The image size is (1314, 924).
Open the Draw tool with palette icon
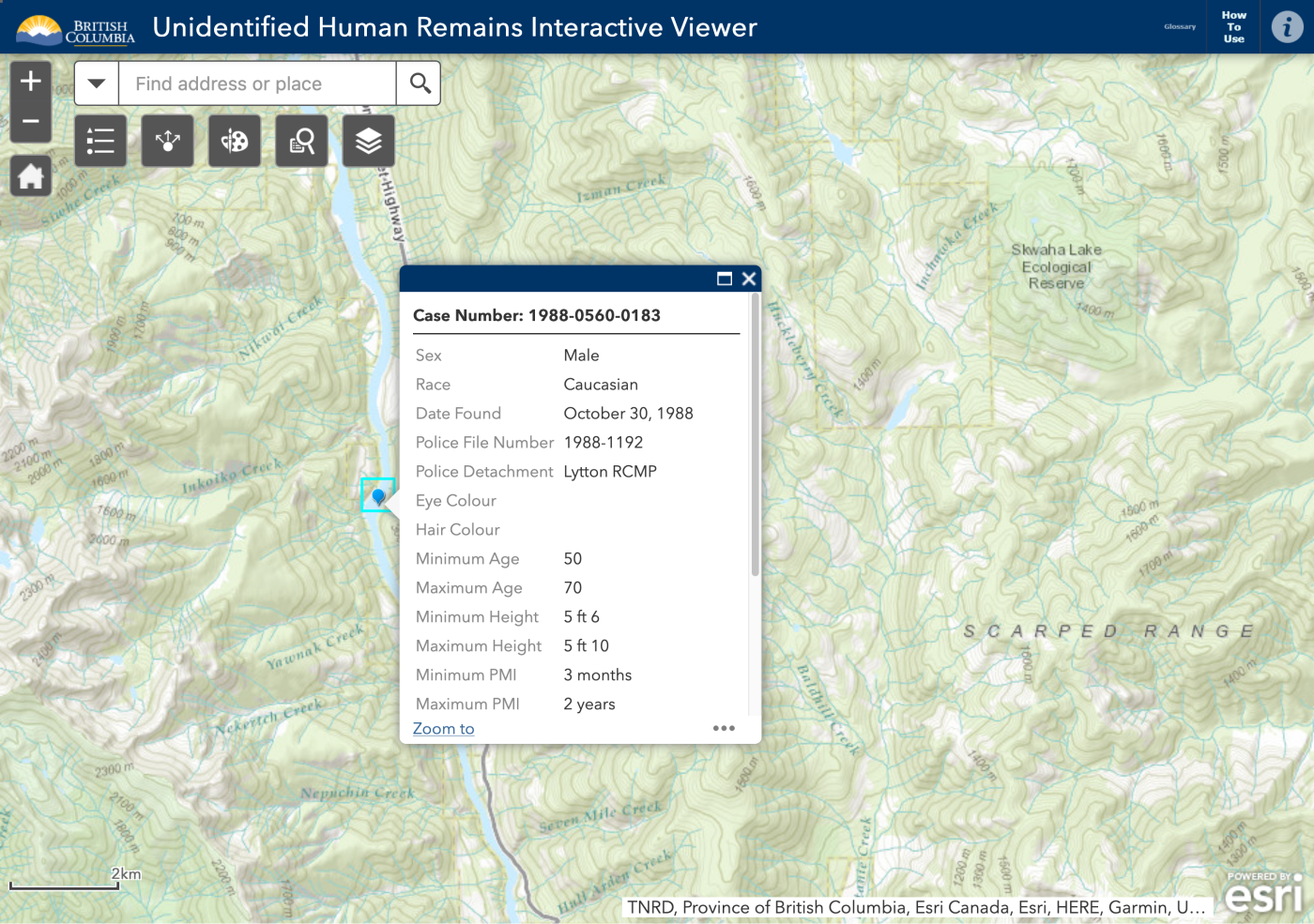click(234, 141)
